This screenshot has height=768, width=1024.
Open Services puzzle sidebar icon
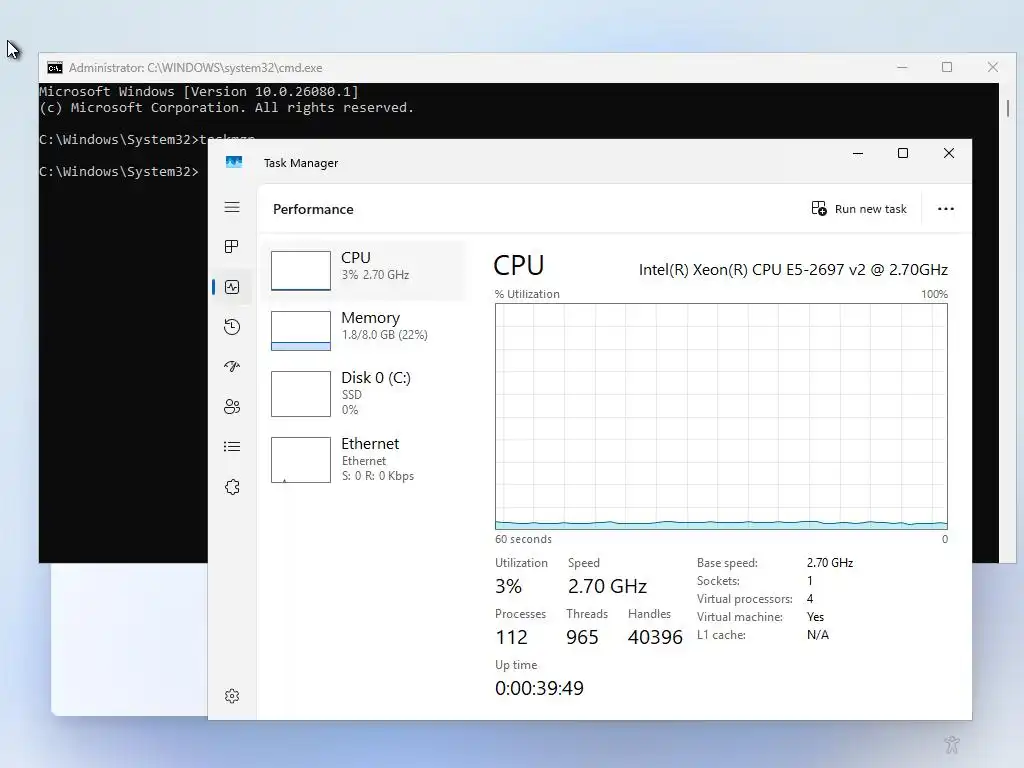click(x=232, y=487)
